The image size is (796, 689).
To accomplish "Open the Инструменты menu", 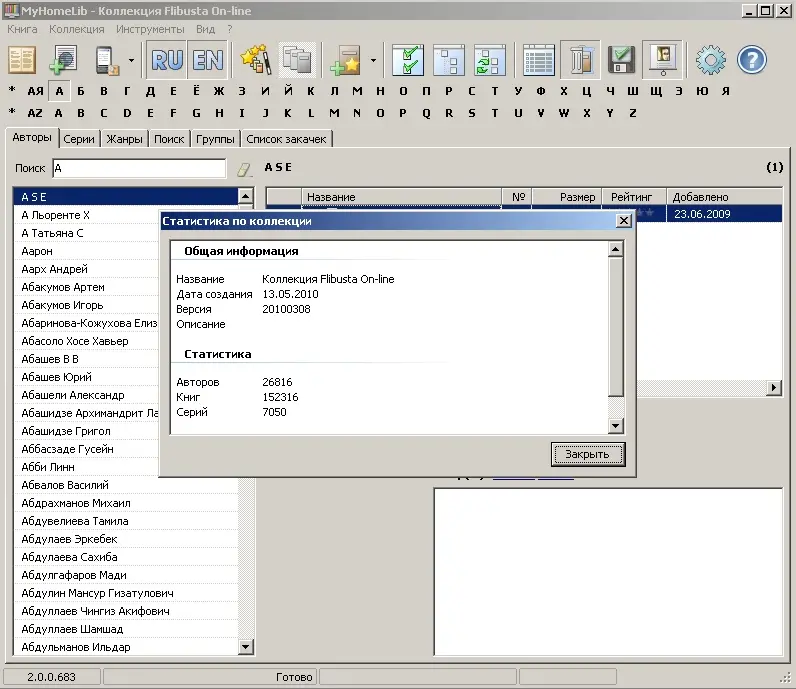I will 150,29.
